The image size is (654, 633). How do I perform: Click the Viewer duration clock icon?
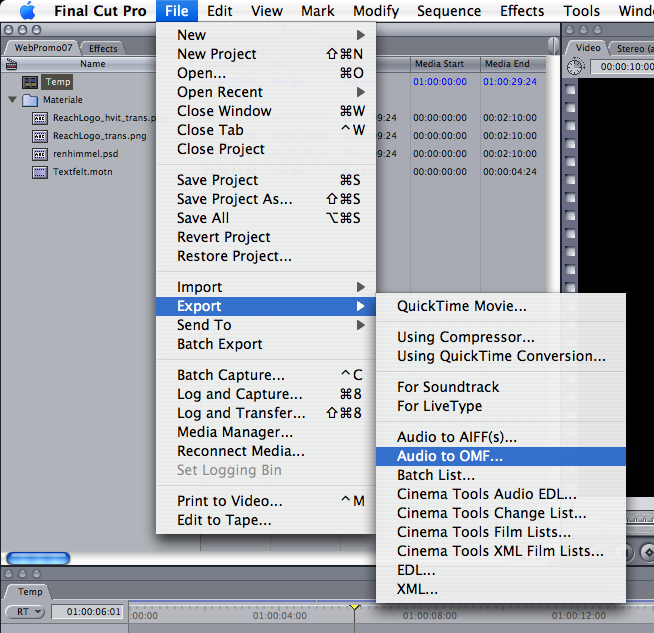coord(576,67)
